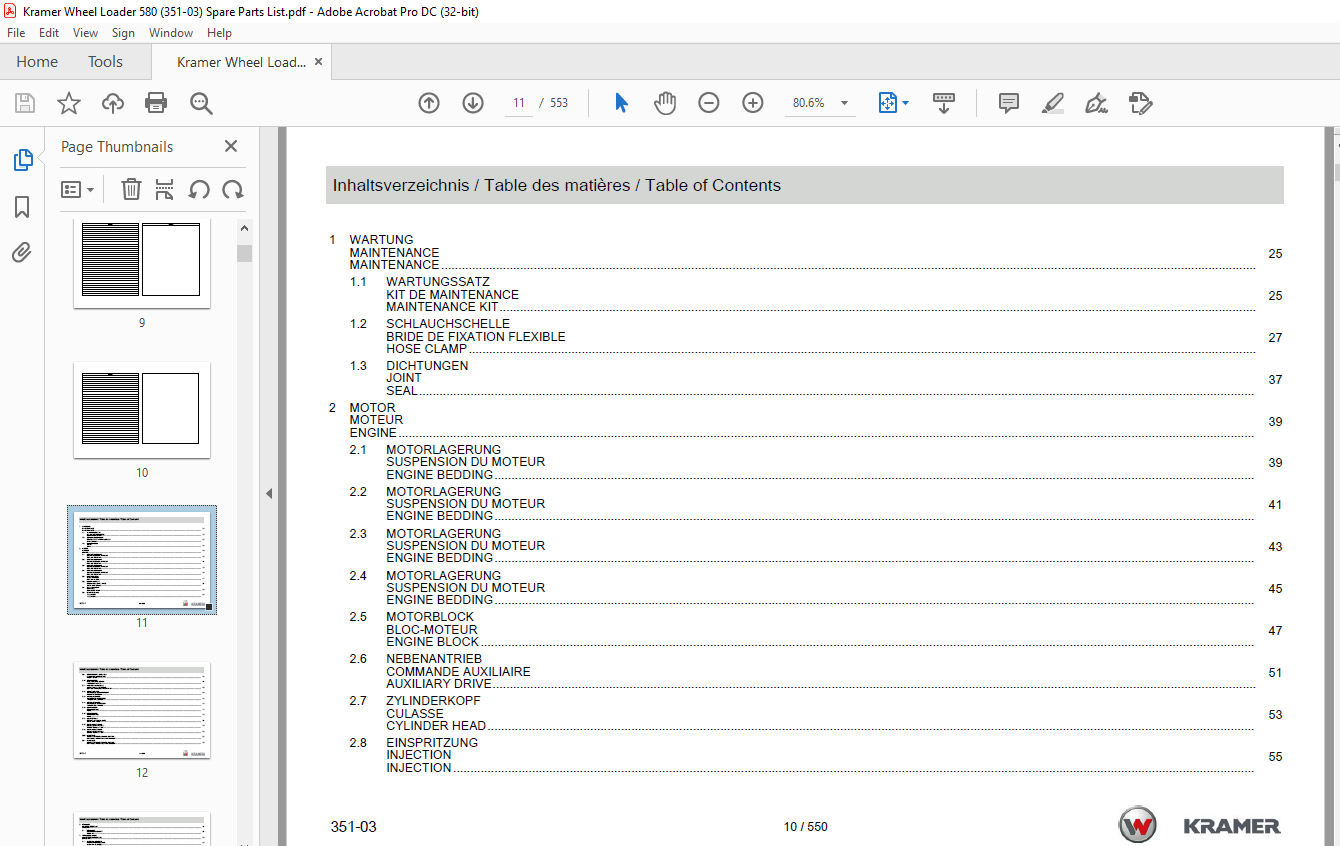Close the Page Thumbnails panel
This screenshot has width=1340, height=846.
(231, 146)
